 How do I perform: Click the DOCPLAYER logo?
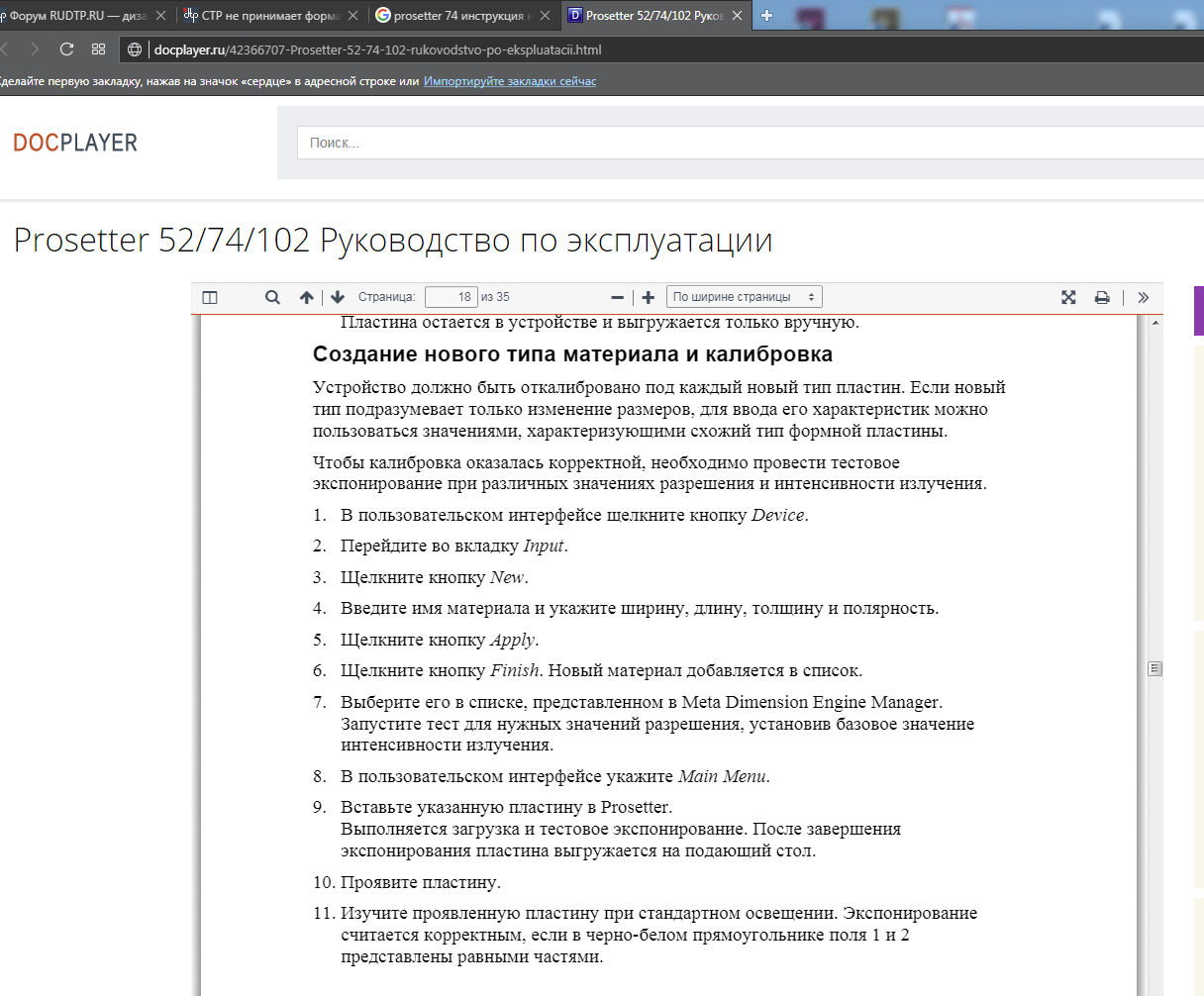click(75, 142)
